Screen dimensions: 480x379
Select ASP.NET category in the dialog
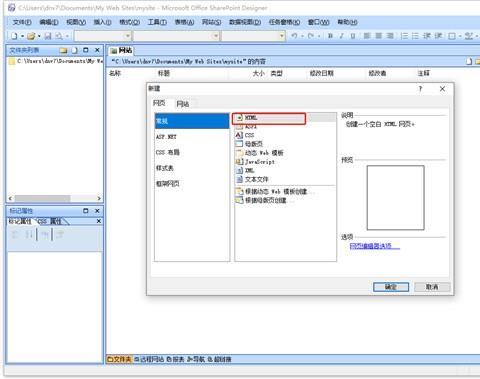pos(192,137)
